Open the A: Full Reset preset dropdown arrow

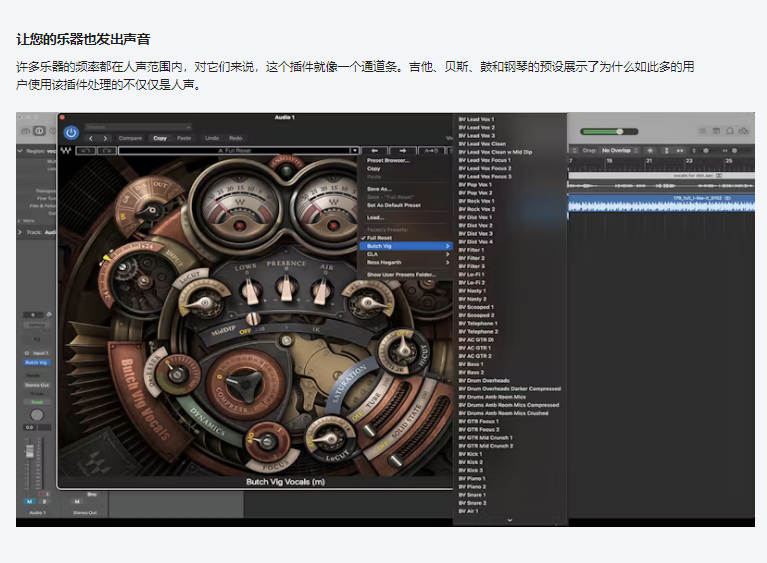355,151
